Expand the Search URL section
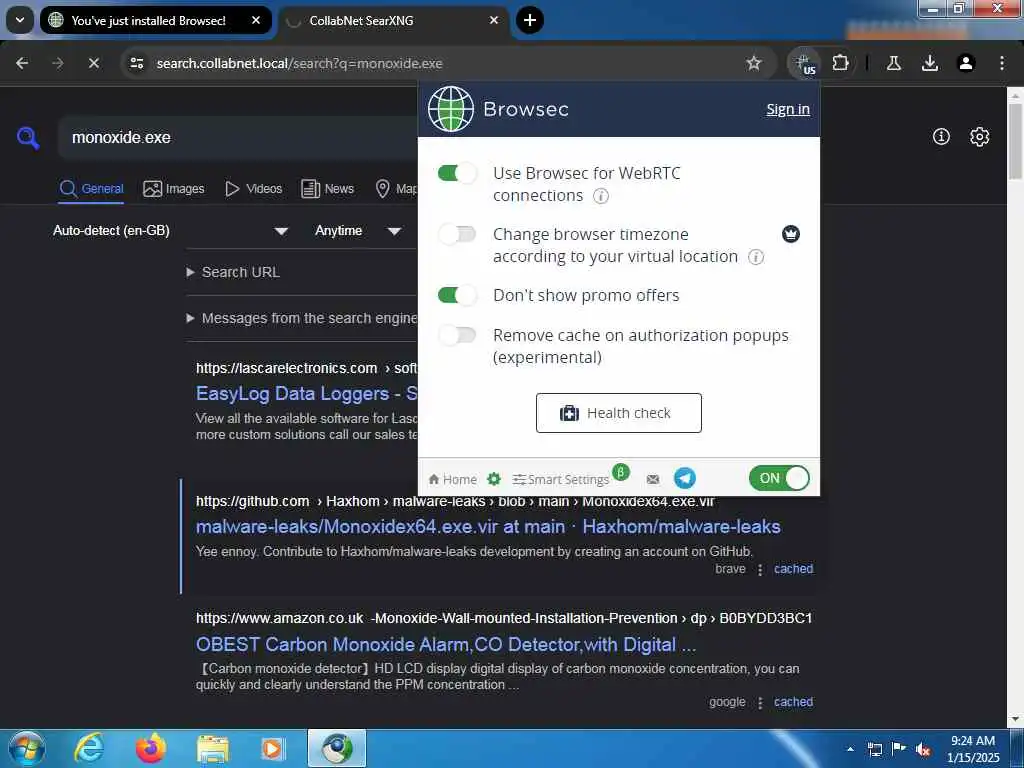 coord(234,272)
